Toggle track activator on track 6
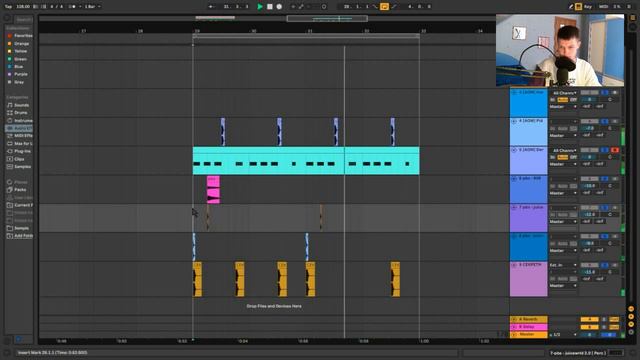Viewport: 640px width, 360px height. [x=589, y=179]
